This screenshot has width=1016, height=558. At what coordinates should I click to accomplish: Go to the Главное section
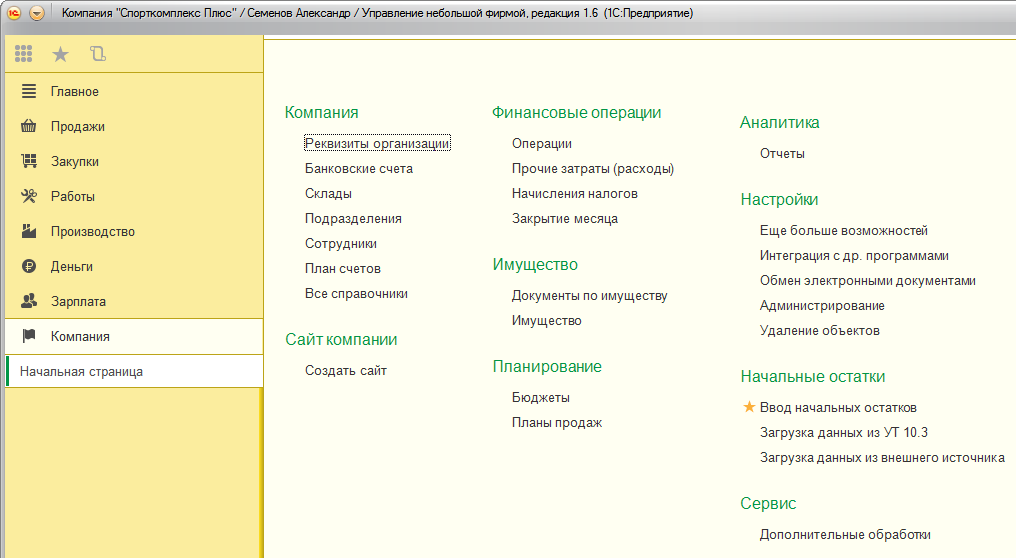(75, 91)
